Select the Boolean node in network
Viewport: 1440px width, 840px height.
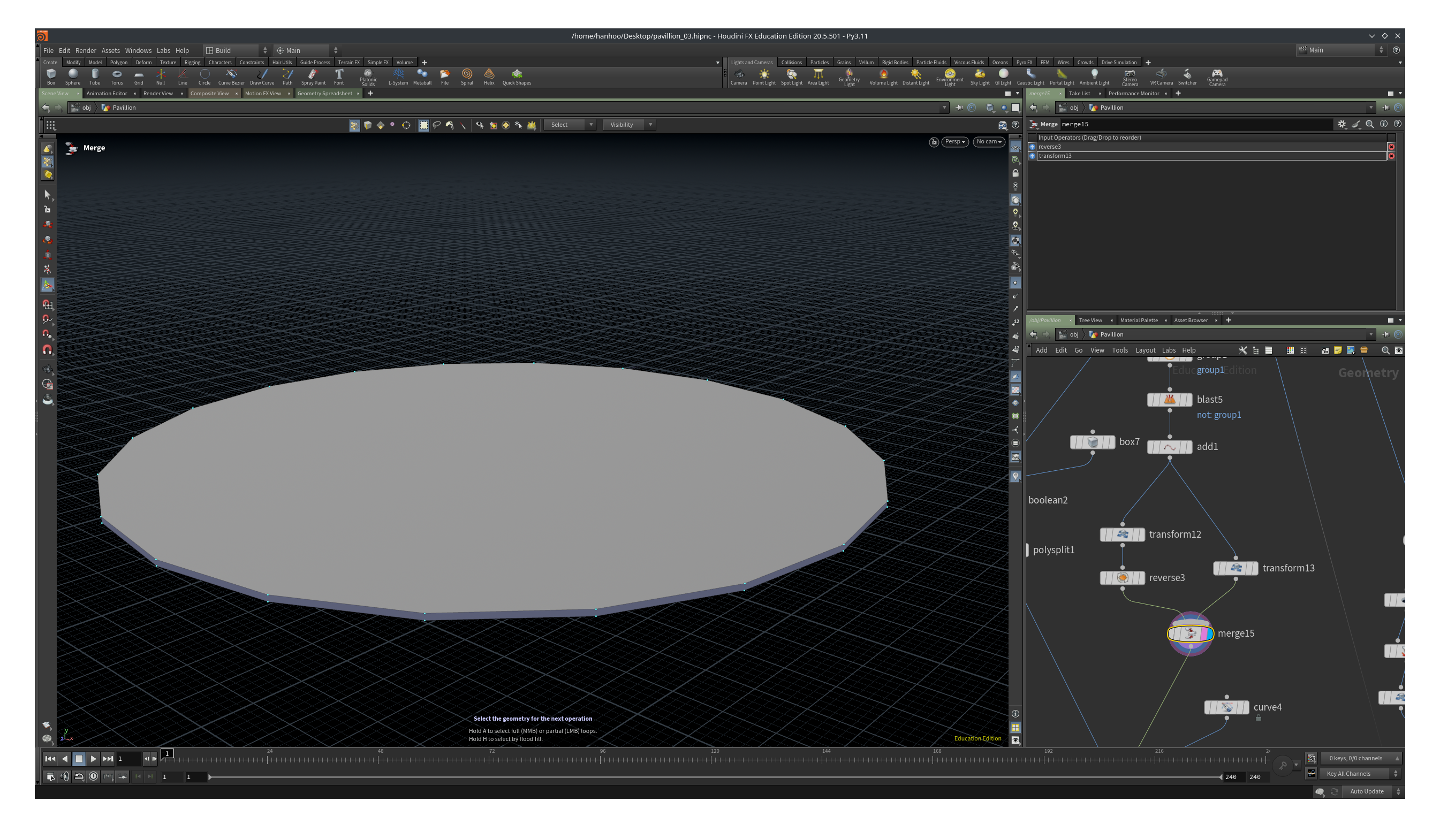coord(1052,499)
